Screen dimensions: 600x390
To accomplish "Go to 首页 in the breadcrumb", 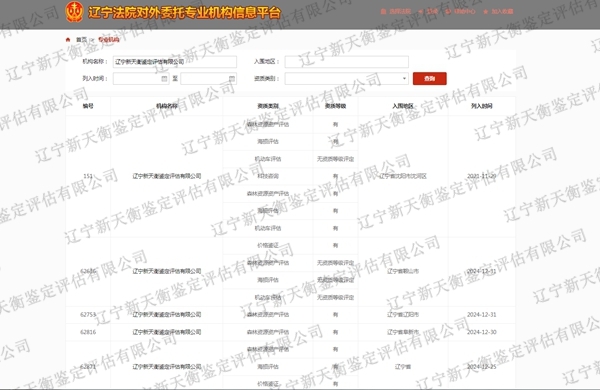I will coord(82,39).
